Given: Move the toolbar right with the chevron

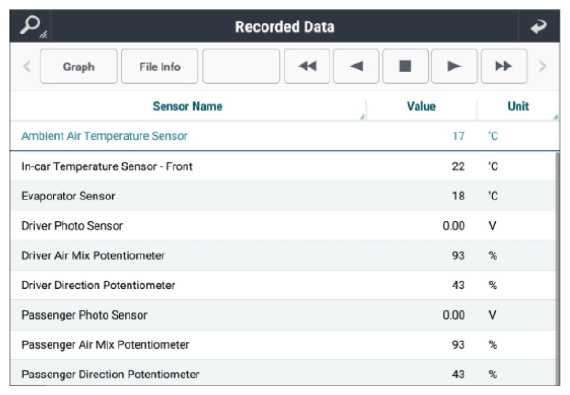Looking at the screenshot, I should [543, 66].
